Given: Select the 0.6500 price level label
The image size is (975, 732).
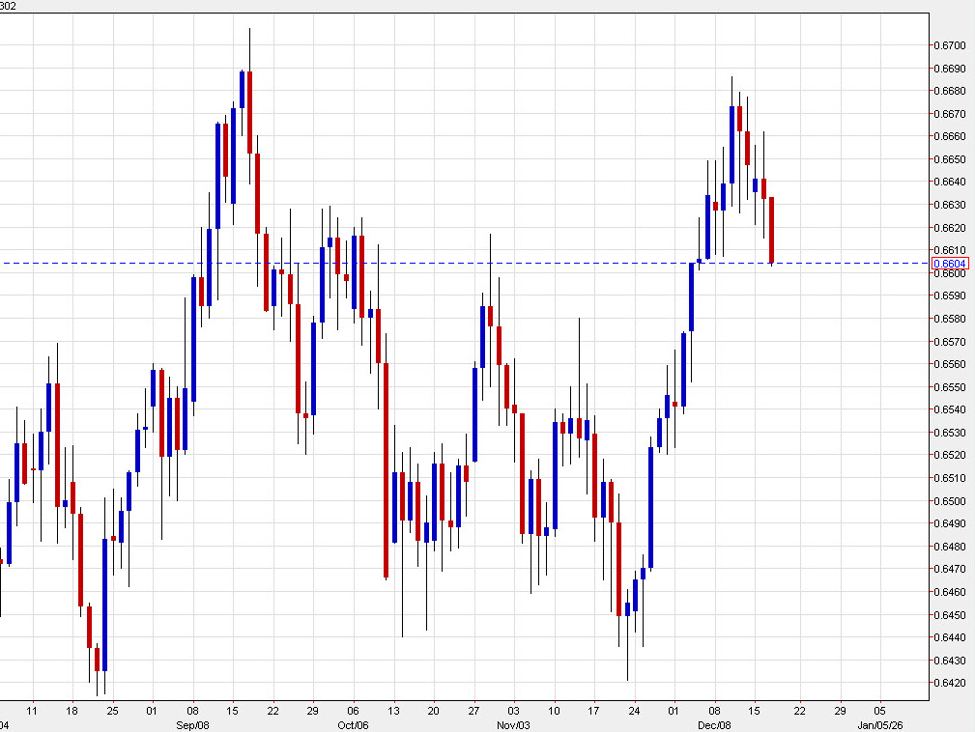Looking at the screenshot, I should click(948, 502).
